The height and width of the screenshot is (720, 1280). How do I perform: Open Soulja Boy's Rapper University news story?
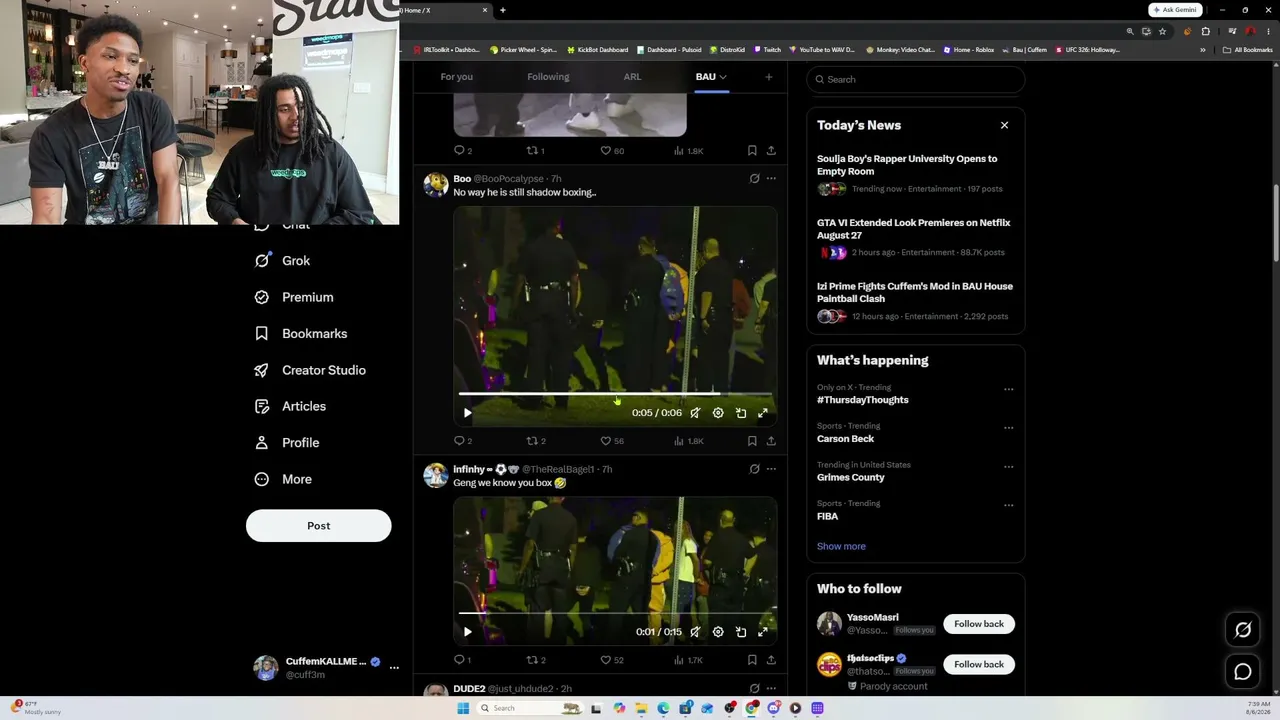[x=915, y=172]
